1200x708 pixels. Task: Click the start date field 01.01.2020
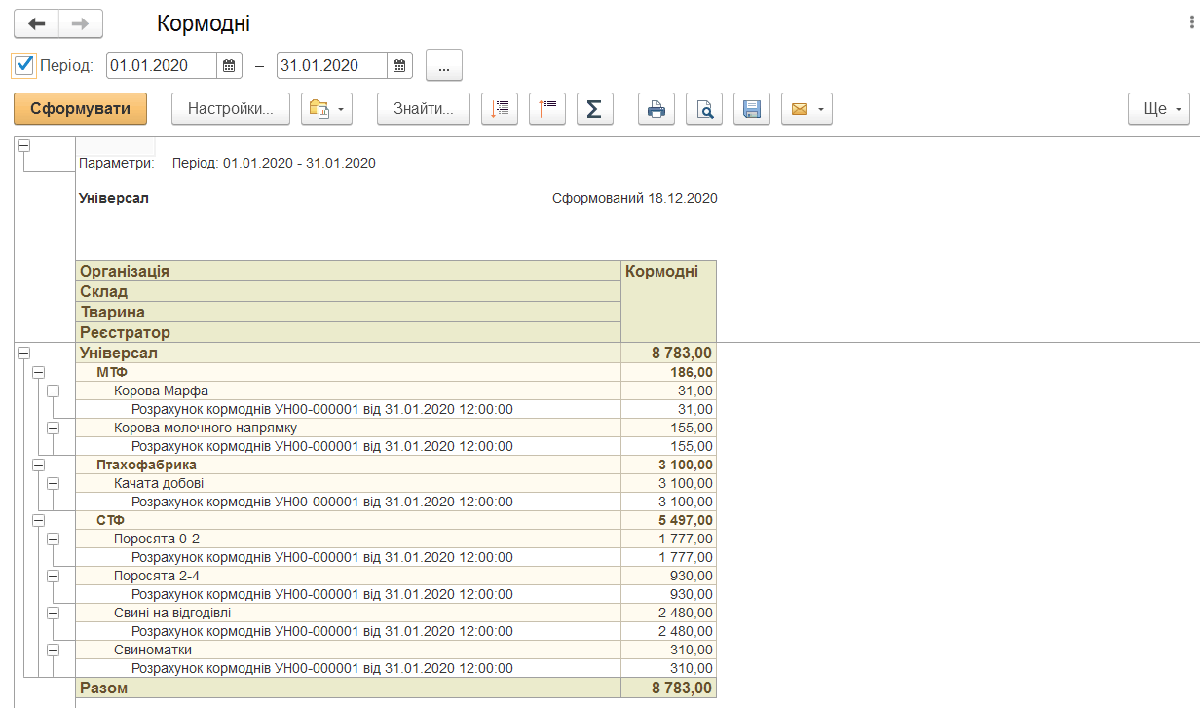(161, 66)
